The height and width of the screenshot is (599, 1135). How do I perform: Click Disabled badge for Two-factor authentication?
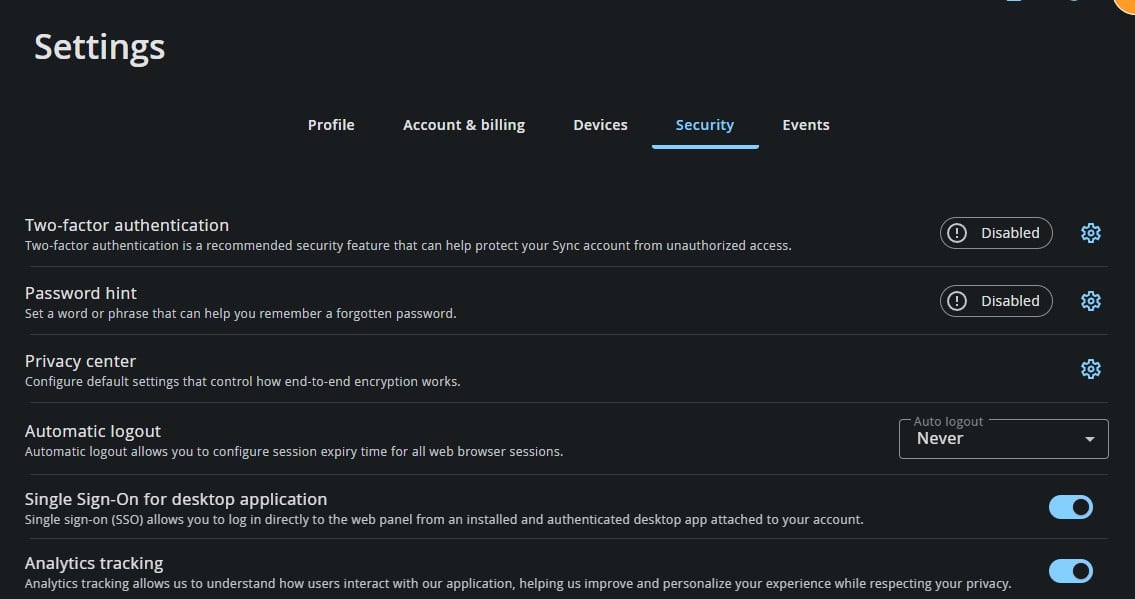(x=996, y=233)
